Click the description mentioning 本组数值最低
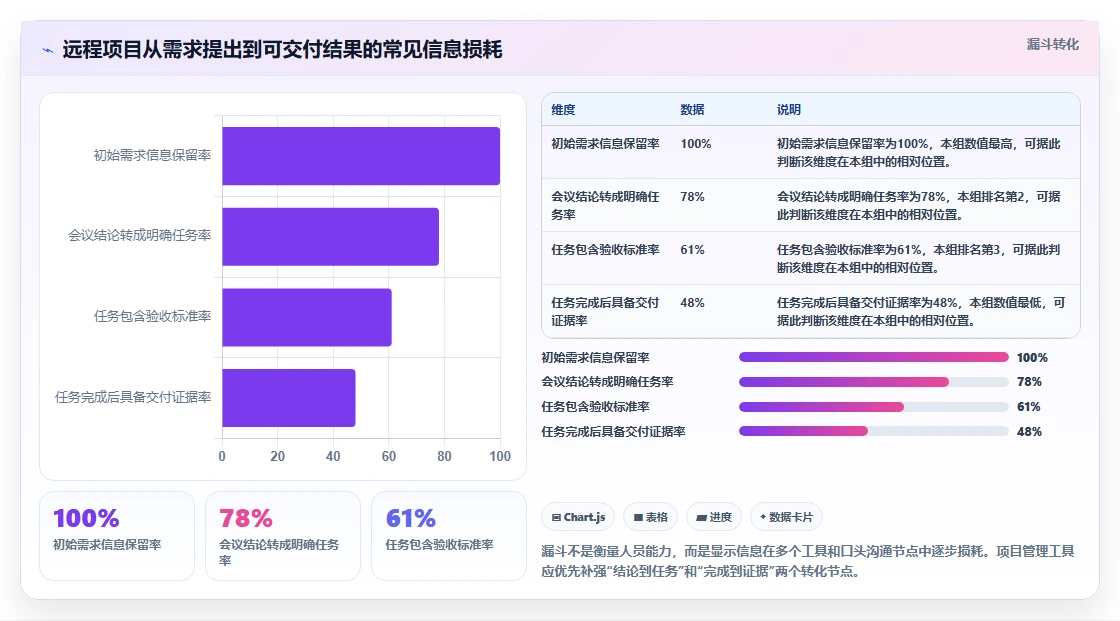1120x621 pixels. pyautogui.click(x=921, y=312)
